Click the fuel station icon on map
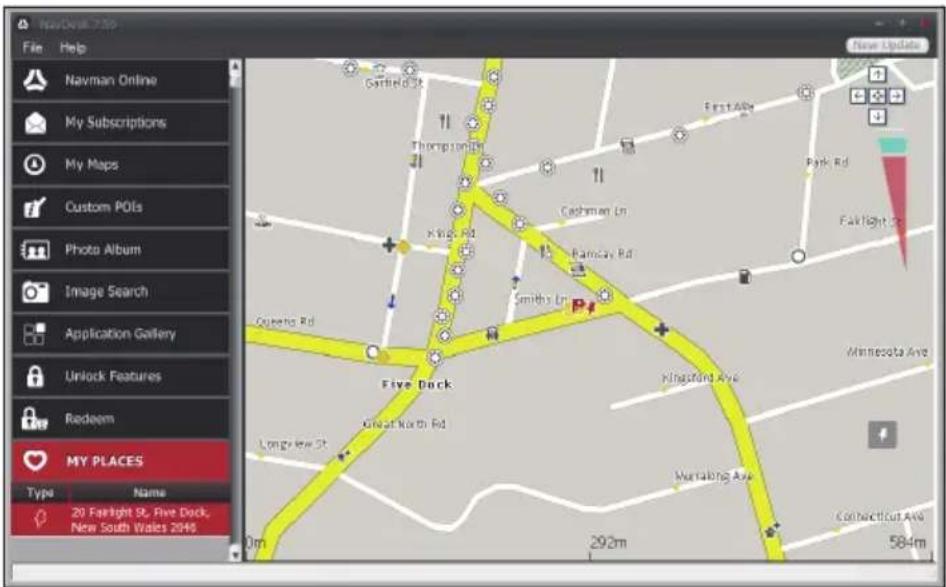 (x=745, y=276)
